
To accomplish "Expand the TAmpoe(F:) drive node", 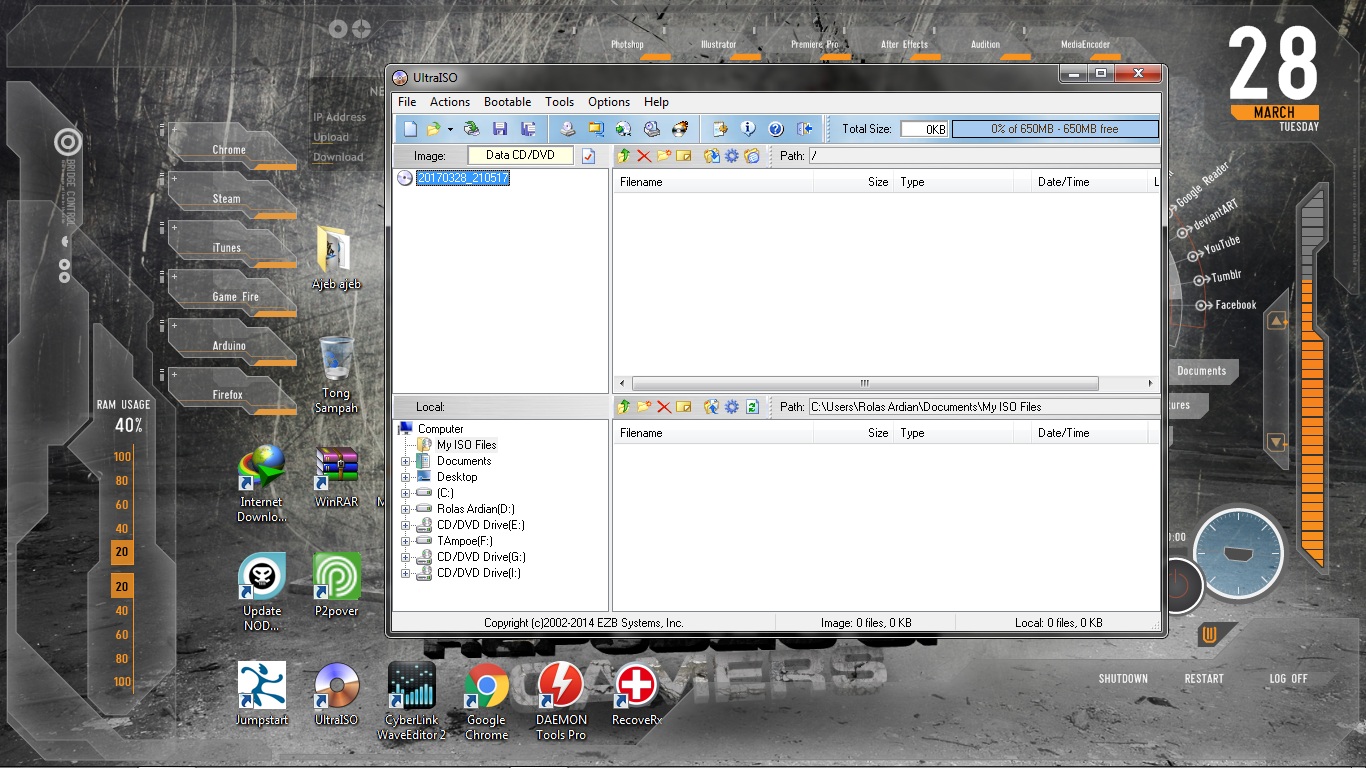I will (x=406, y=541).
